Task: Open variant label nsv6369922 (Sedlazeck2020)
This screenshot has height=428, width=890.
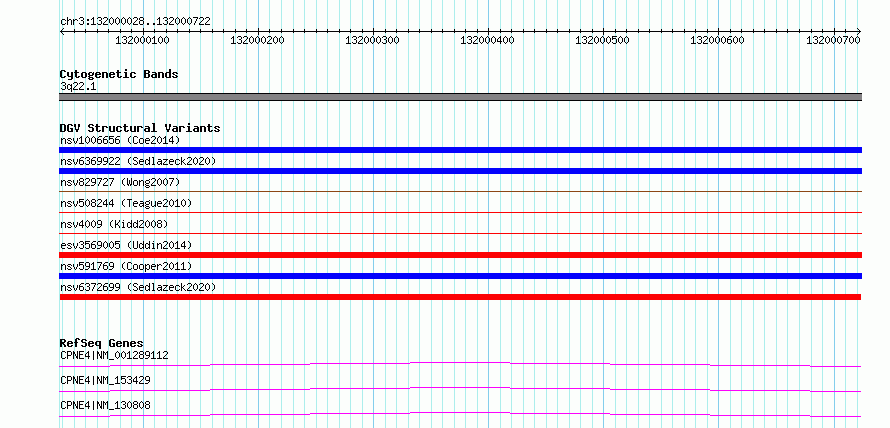Action: pos(138,161)
